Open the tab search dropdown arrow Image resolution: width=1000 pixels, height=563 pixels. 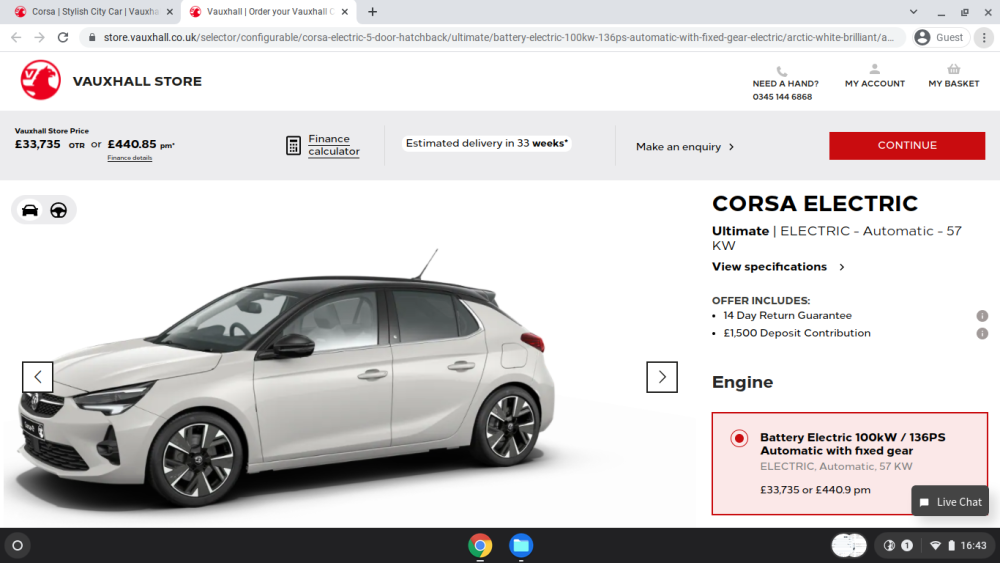pyautogui.click(x=913, y=11)
